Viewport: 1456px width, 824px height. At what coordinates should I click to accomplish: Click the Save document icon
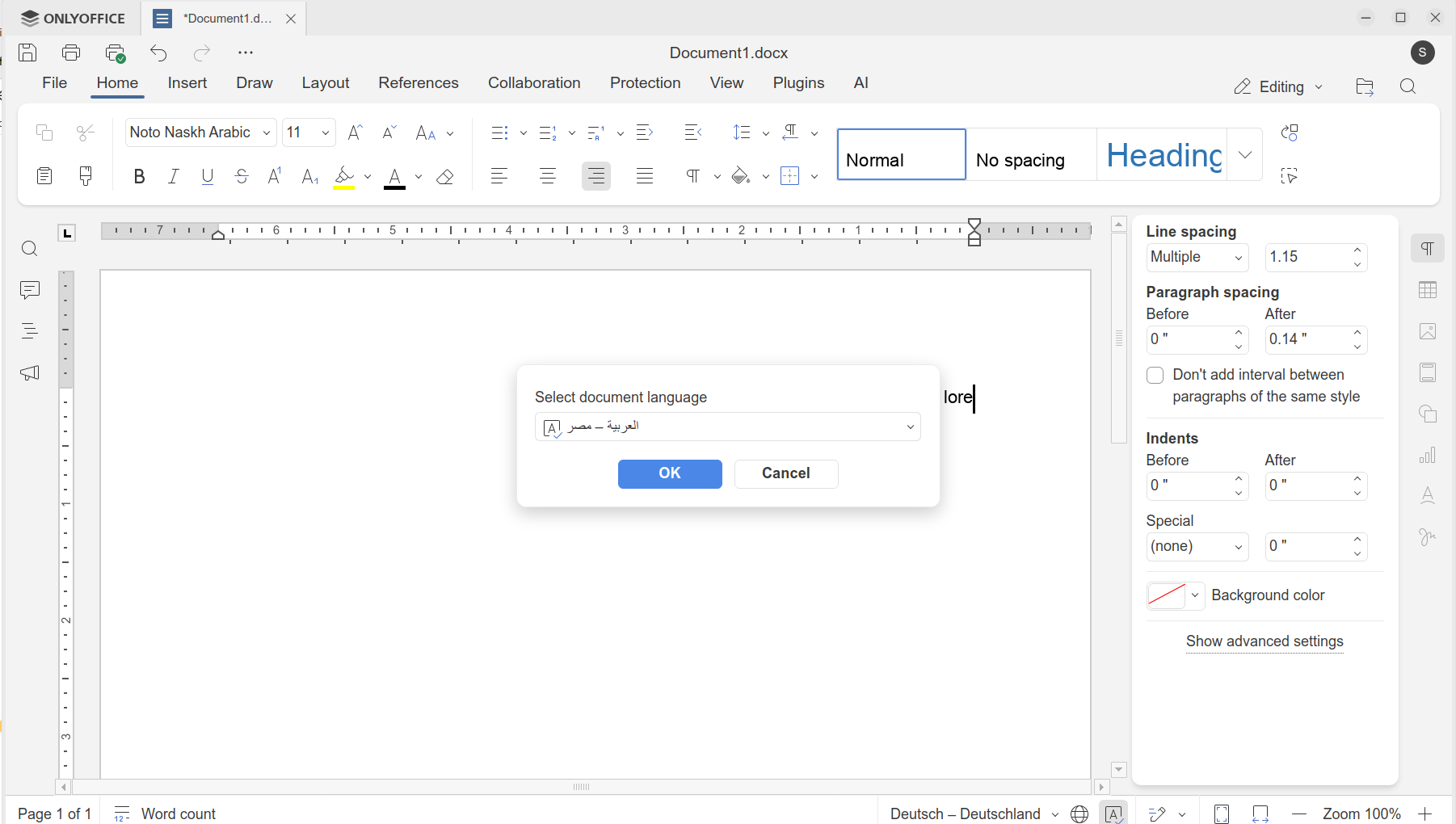[x=27, y=53]
